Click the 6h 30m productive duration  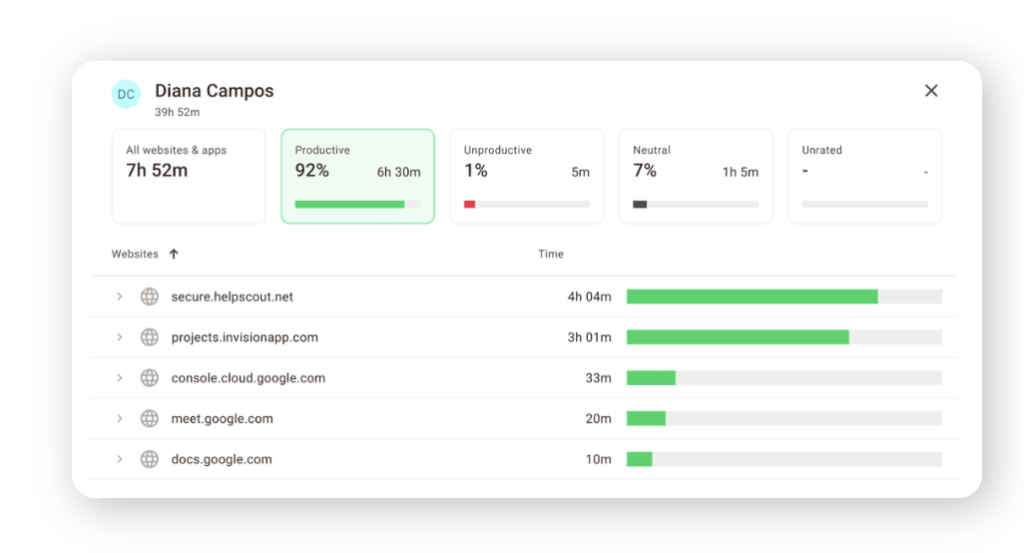click(x=398, y=172)
